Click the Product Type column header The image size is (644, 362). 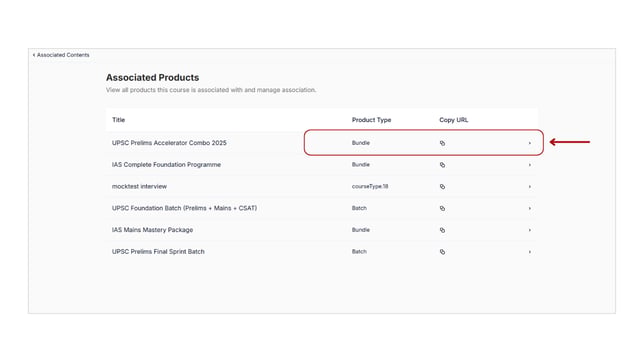371,120
